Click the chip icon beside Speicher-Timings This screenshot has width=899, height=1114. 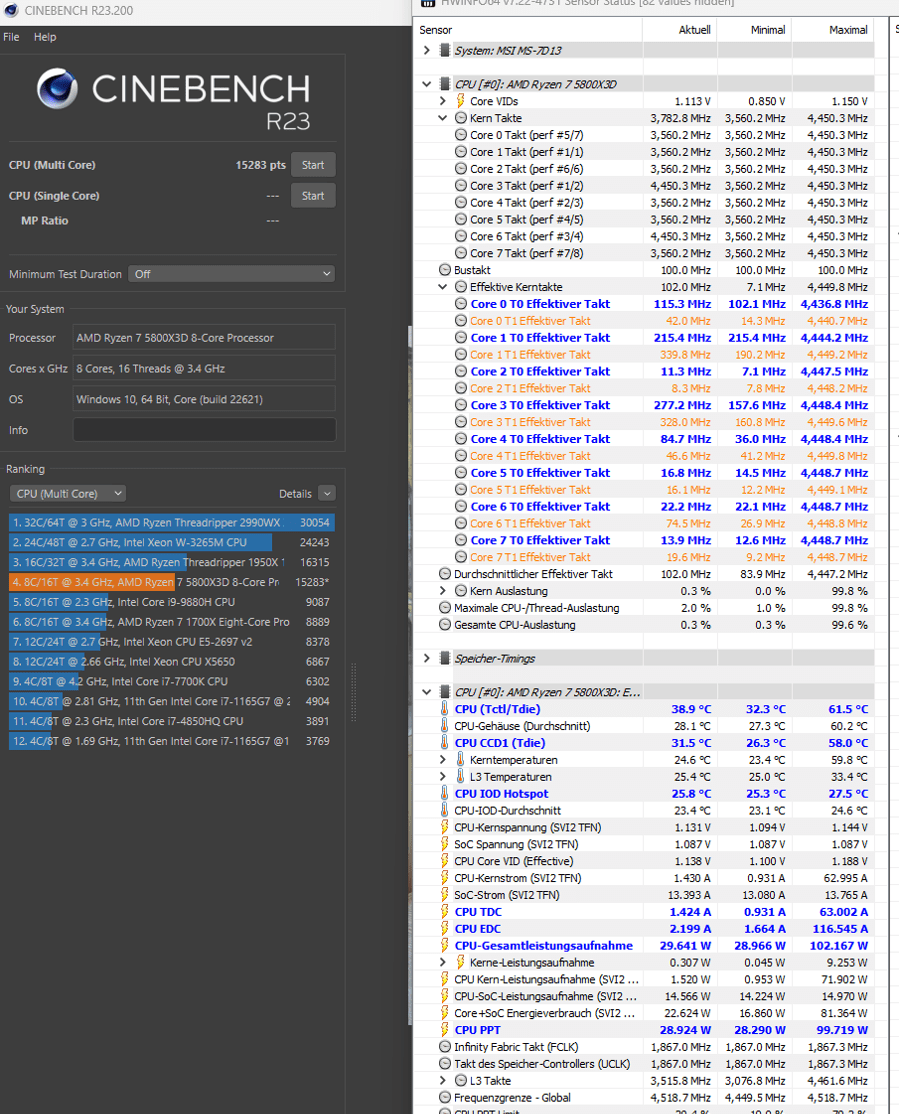445,659
